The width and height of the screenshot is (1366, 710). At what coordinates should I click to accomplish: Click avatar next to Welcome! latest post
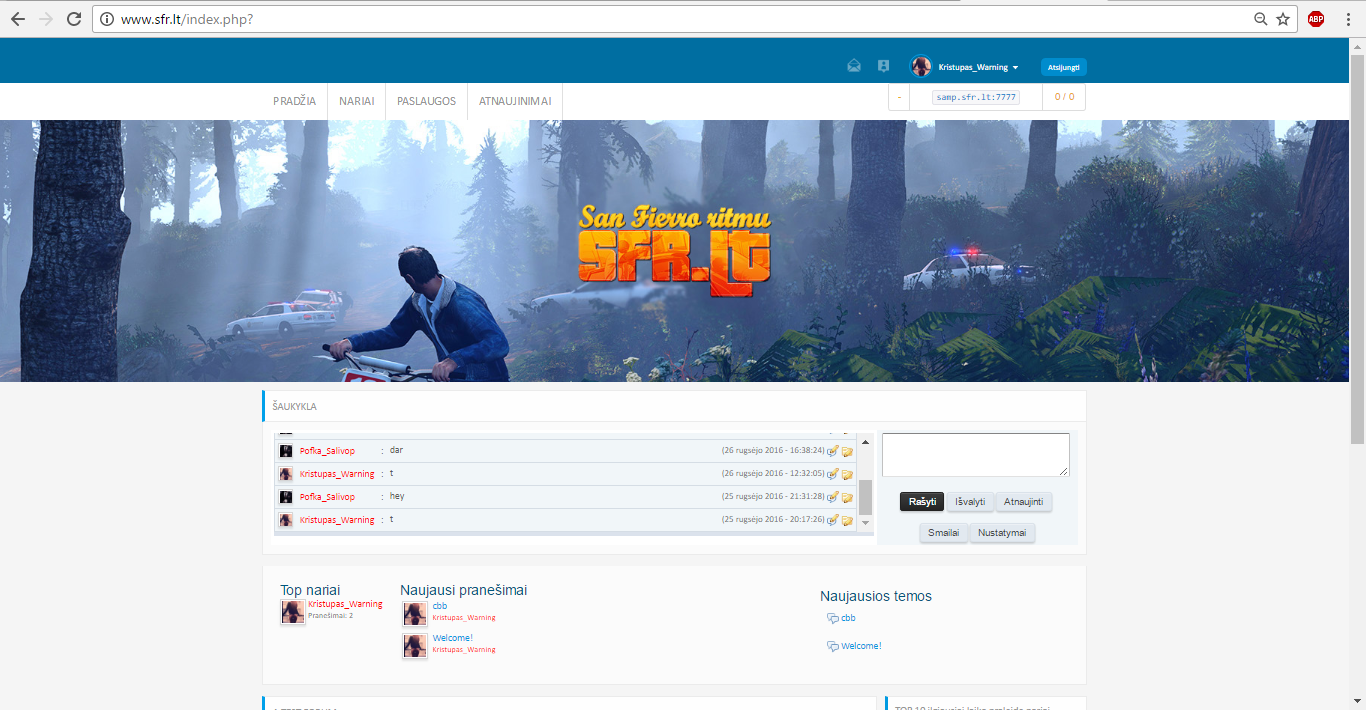[415, 646]
